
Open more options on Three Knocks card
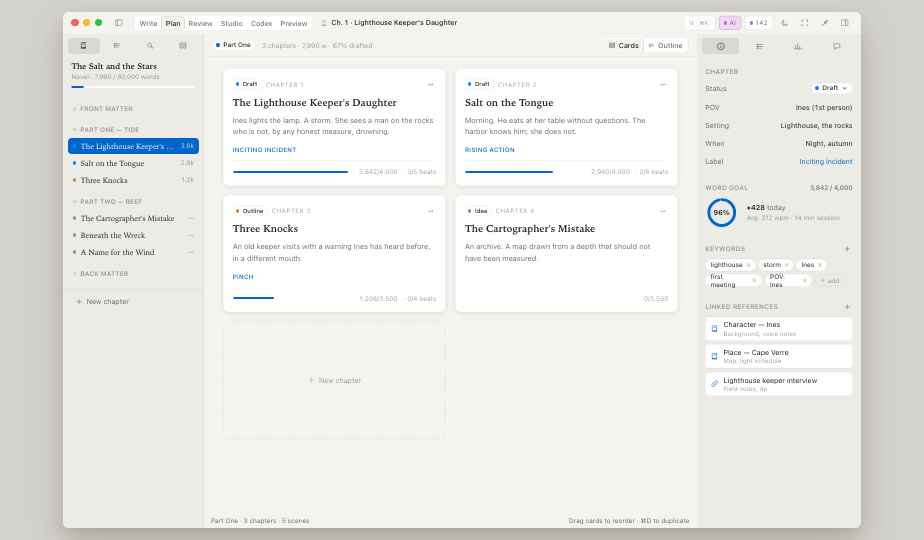(431, 211)
